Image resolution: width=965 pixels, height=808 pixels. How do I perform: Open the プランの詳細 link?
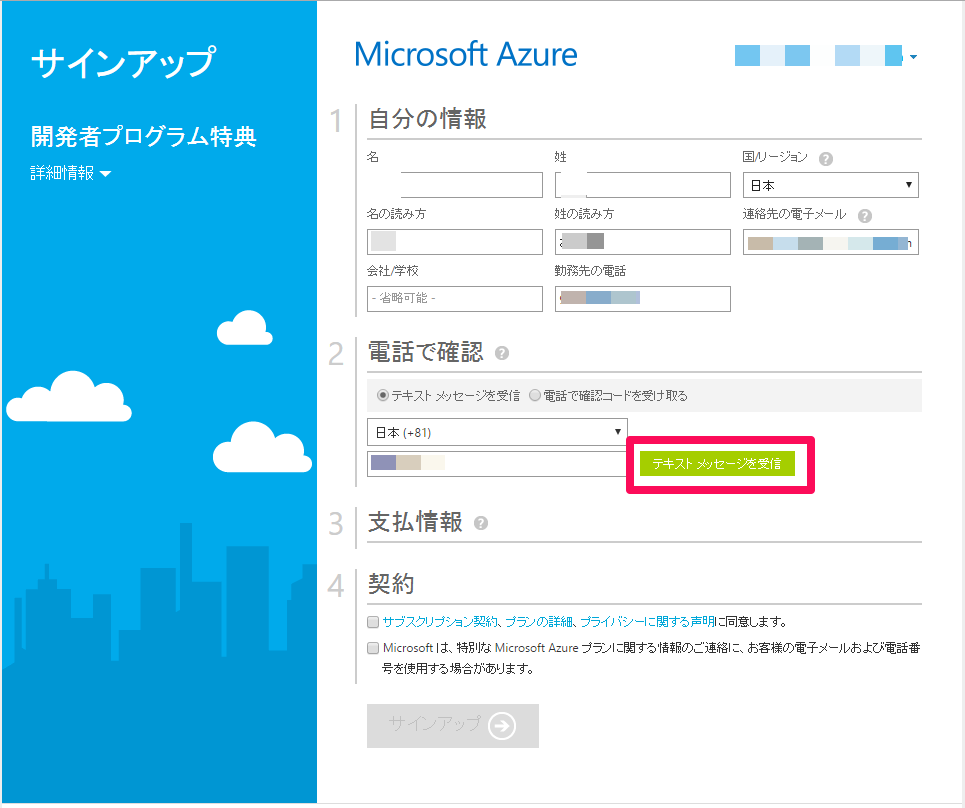click(539, 622)
